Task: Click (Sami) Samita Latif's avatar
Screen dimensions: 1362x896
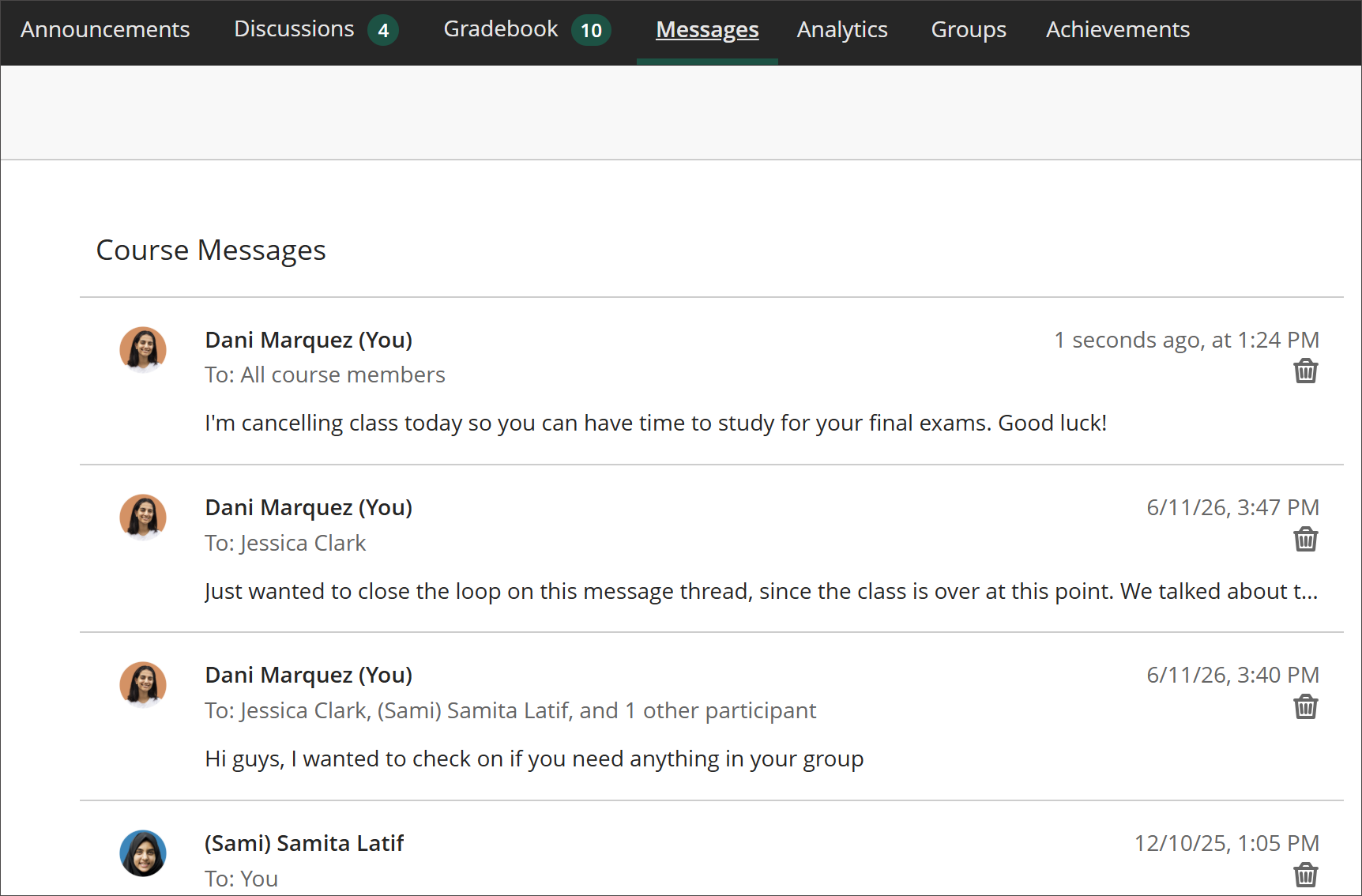Action: (143, 853)
